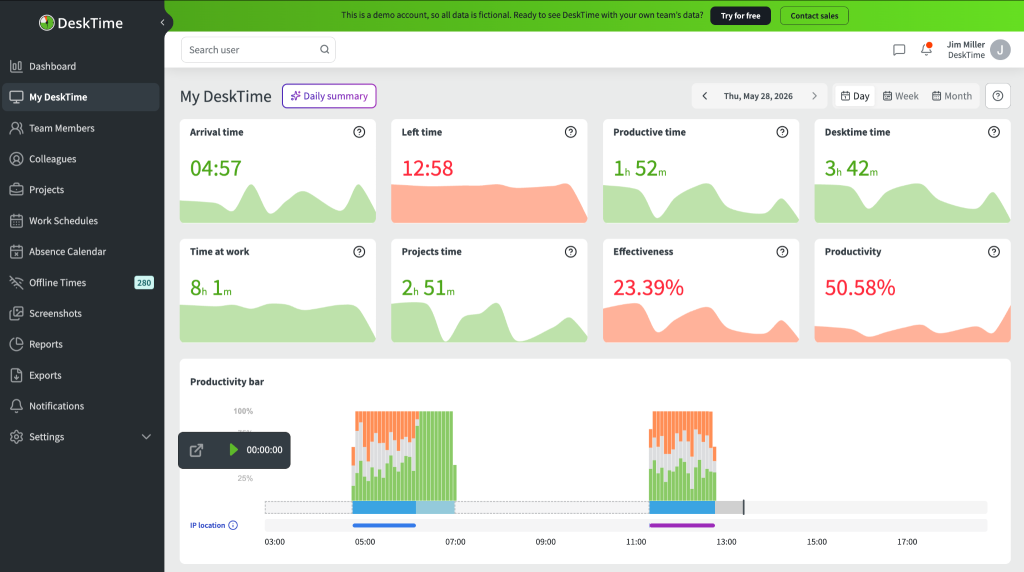Show help for Left time
This screenshot has height=572, width=1024.
(x=571, y=132)
